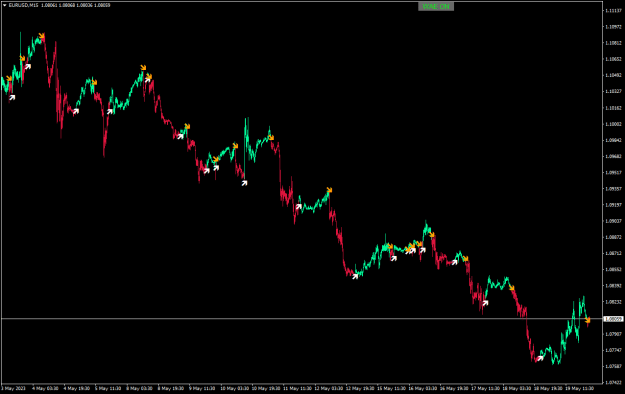
Task: Click the 1.07747 price scale label
Action: [613, 350]
